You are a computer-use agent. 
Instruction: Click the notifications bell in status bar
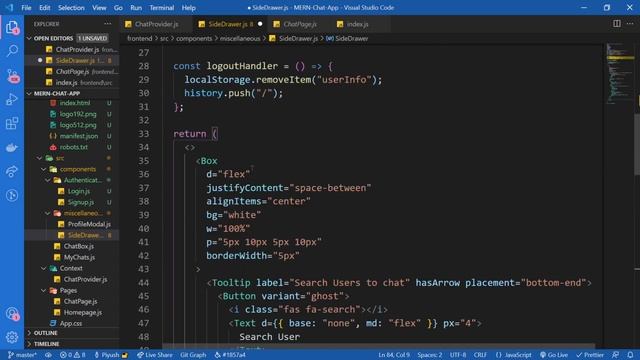[x=630, y=355]
